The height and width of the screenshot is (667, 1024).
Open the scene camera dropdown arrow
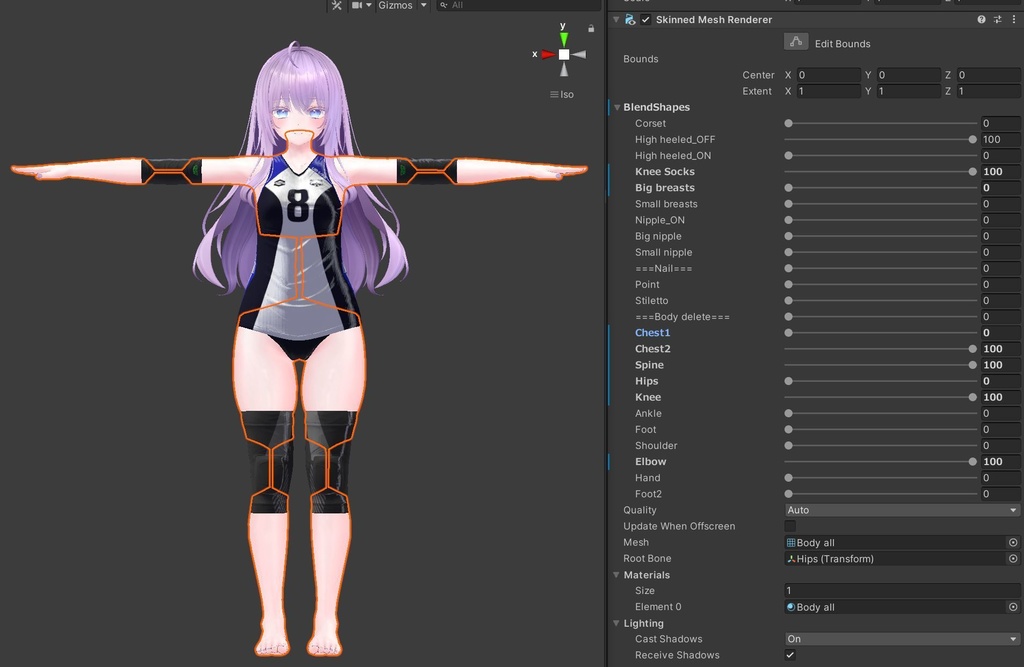(368, 5)
